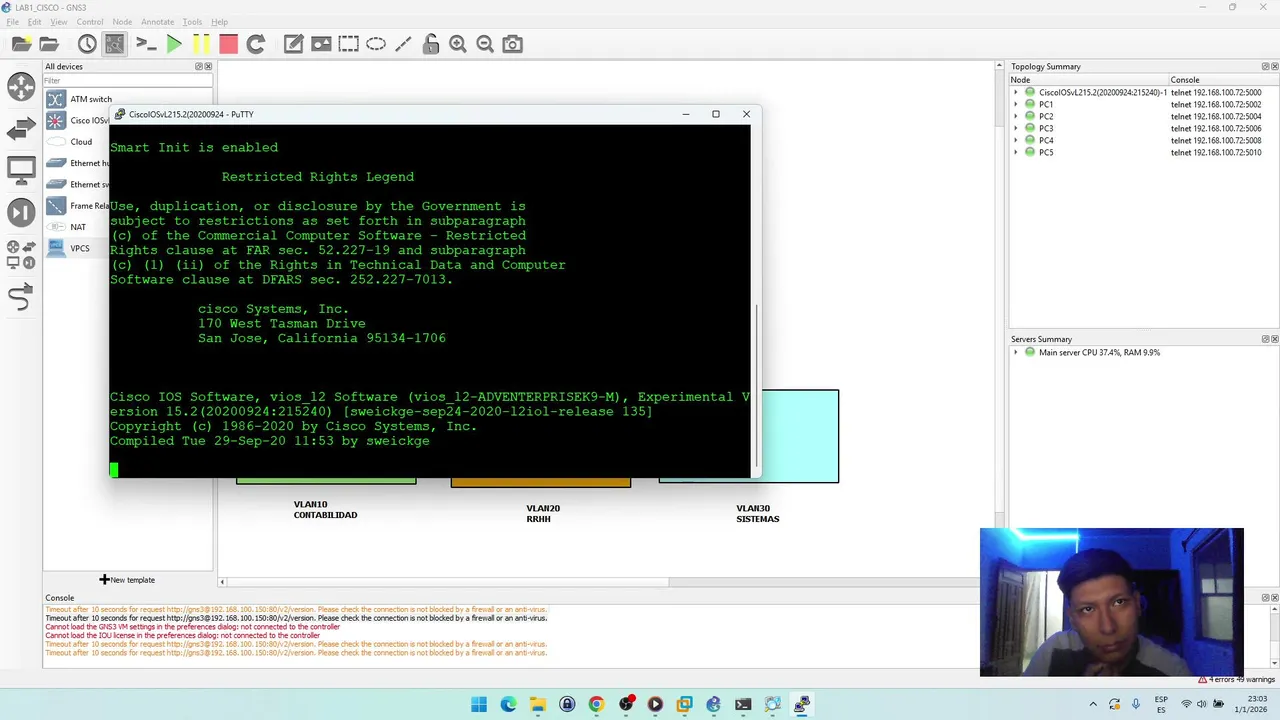Undock the Topology Summary panel

click(1265, 66)
